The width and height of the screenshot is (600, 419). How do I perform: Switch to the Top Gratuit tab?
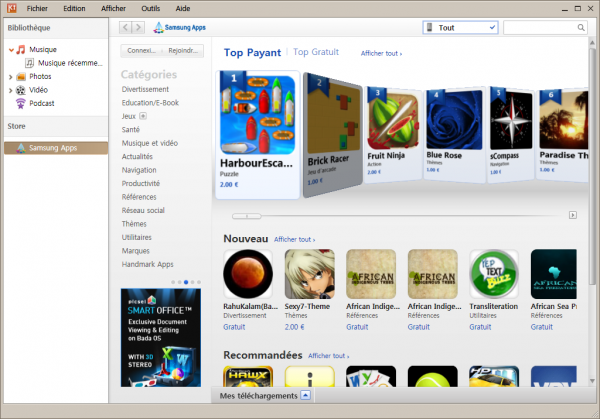[x=316, y=52]
